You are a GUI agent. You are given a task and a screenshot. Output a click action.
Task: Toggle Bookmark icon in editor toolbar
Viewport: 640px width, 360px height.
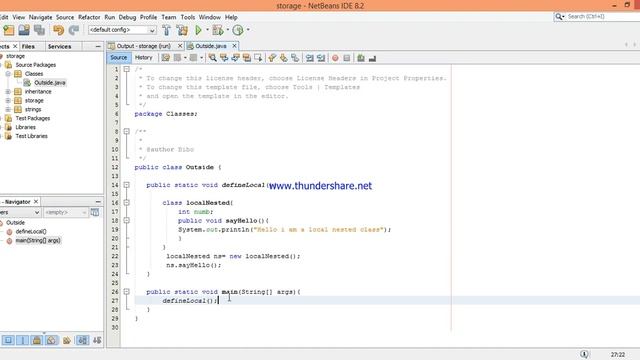pos(295,58)
